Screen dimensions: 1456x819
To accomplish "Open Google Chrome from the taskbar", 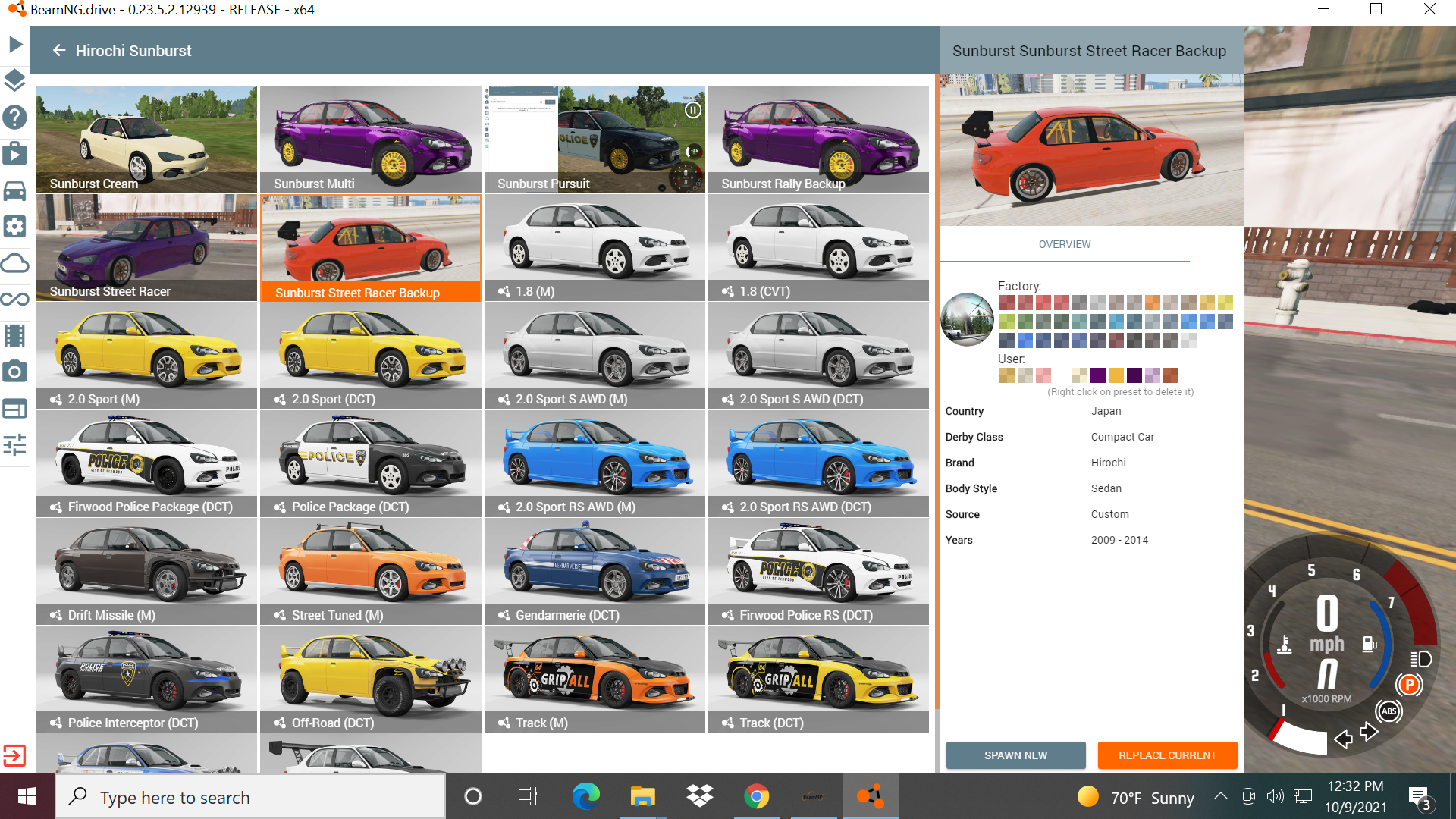I will point(756,796).
